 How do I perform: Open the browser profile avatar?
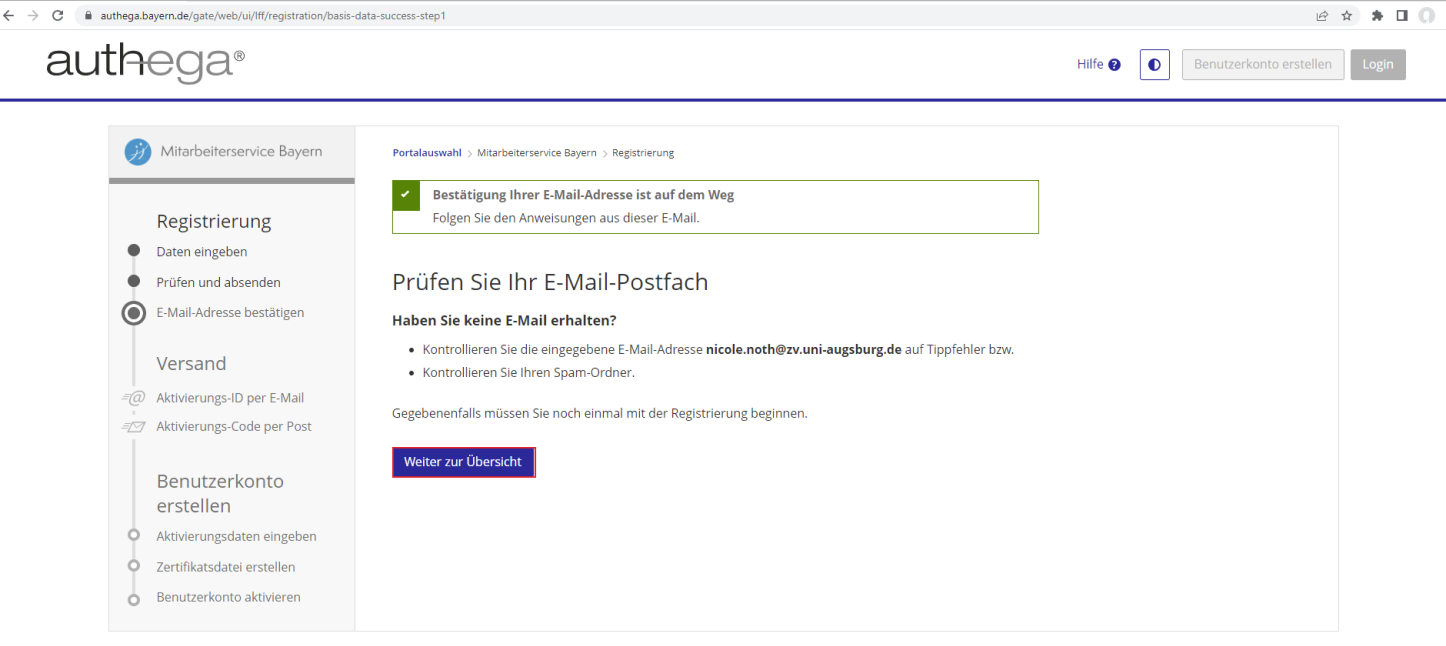pos(1426,16)
